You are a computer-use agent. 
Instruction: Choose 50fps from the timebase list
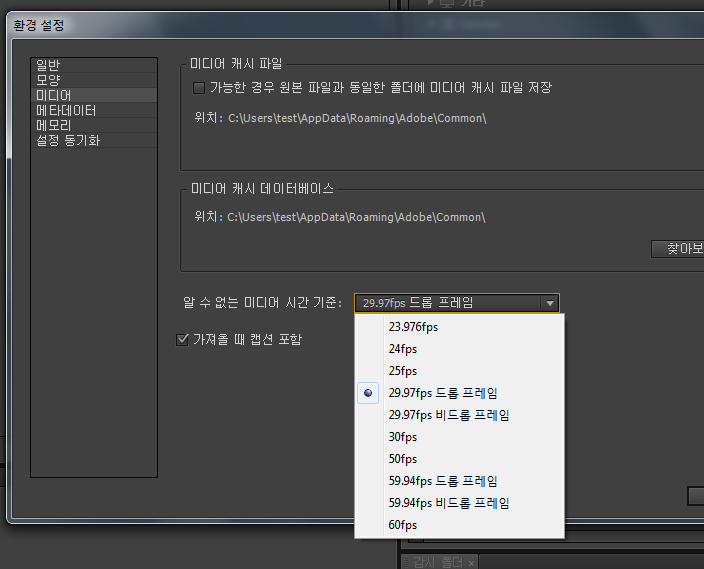coord(459,459)
